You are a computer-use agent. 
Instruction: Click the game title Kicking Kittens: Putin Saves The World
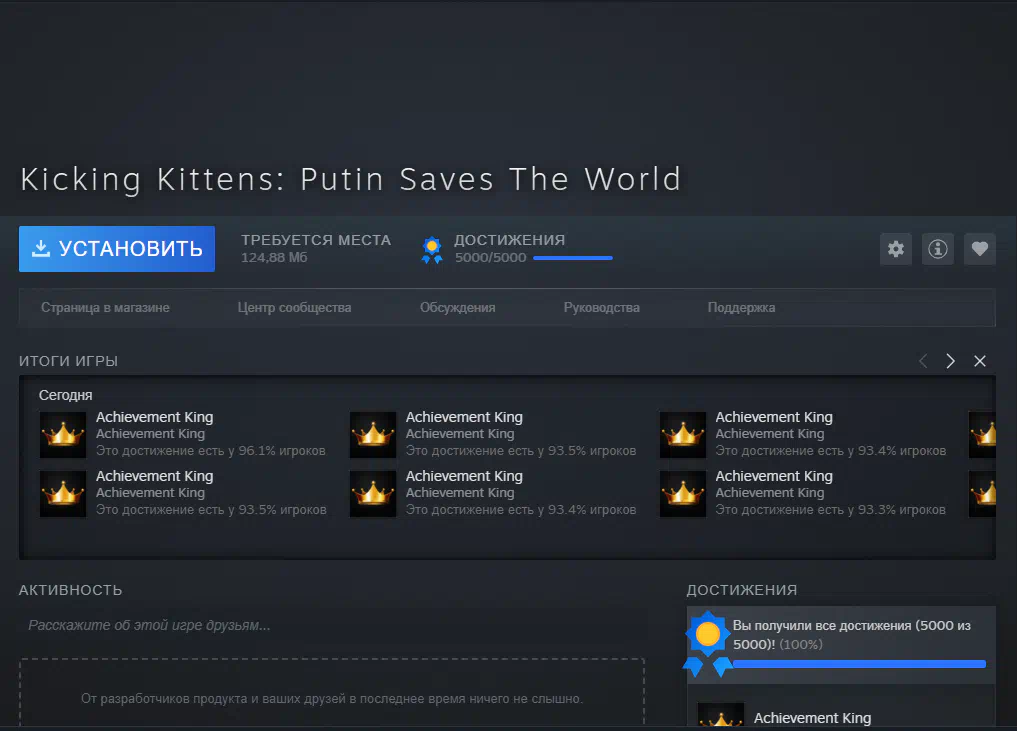[x=351, y=180]
